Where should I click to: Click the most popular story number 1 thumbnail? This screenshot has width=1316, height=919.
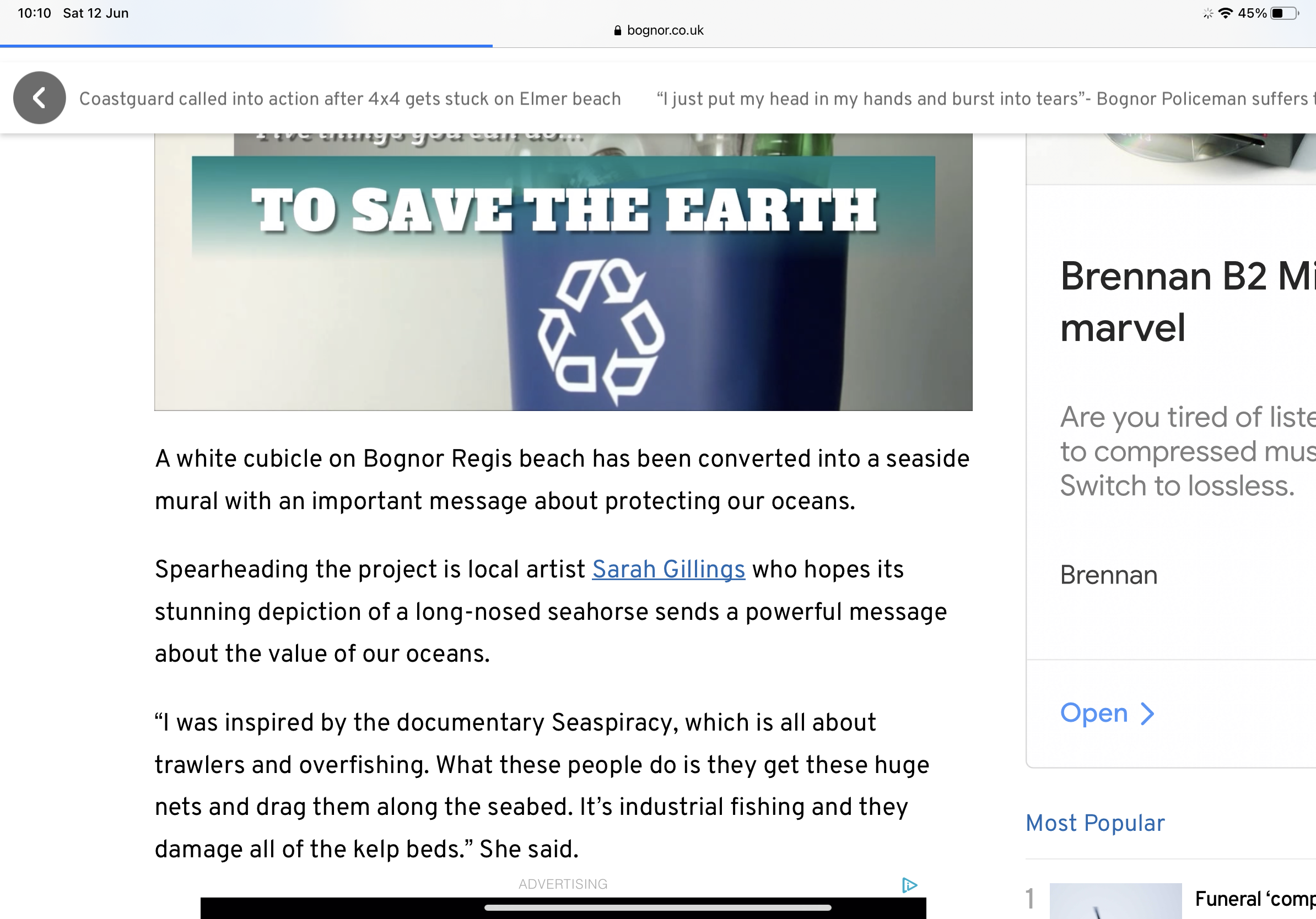1115,901
